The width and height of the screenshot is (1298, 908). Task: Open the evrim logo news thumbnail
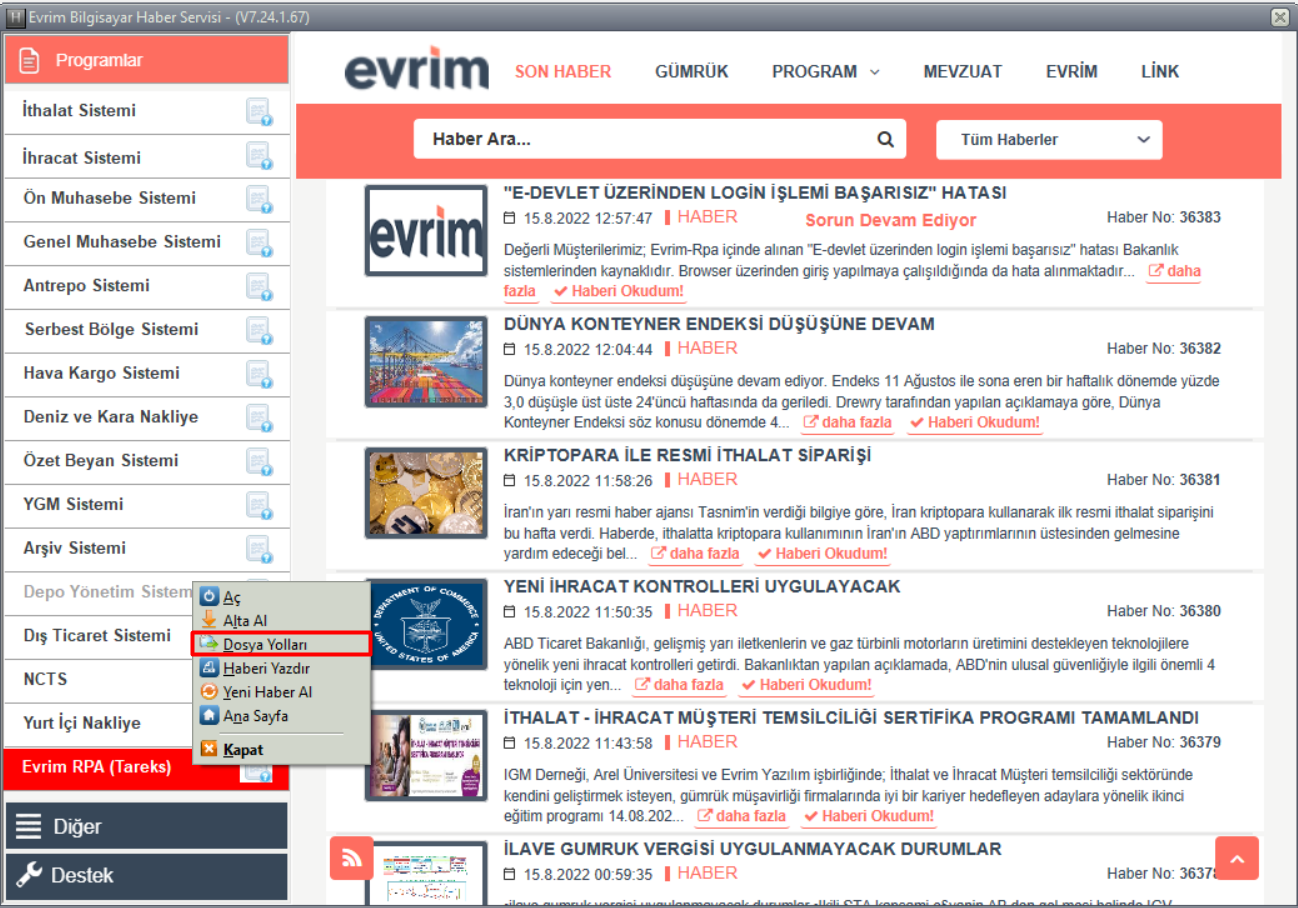coord(426,231)
